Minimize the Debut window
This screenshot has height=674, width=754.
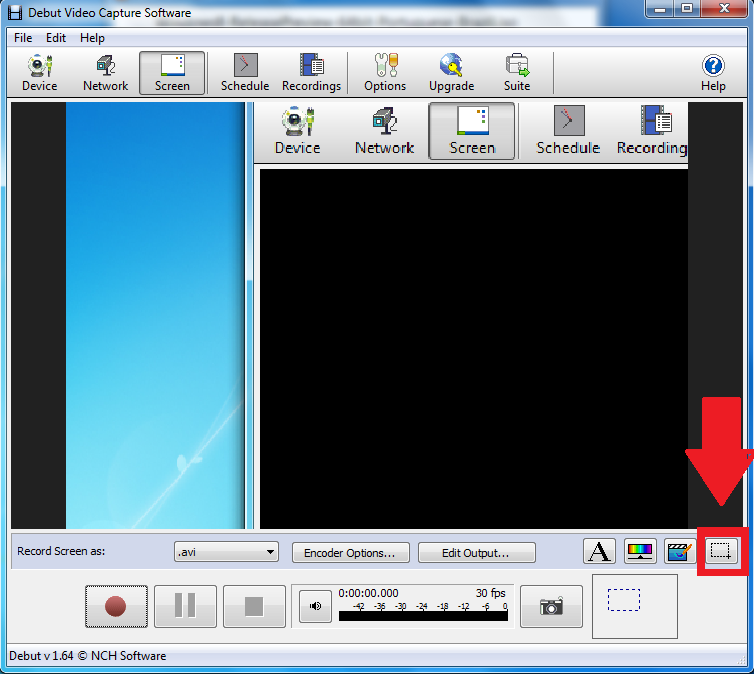point(660,9)
